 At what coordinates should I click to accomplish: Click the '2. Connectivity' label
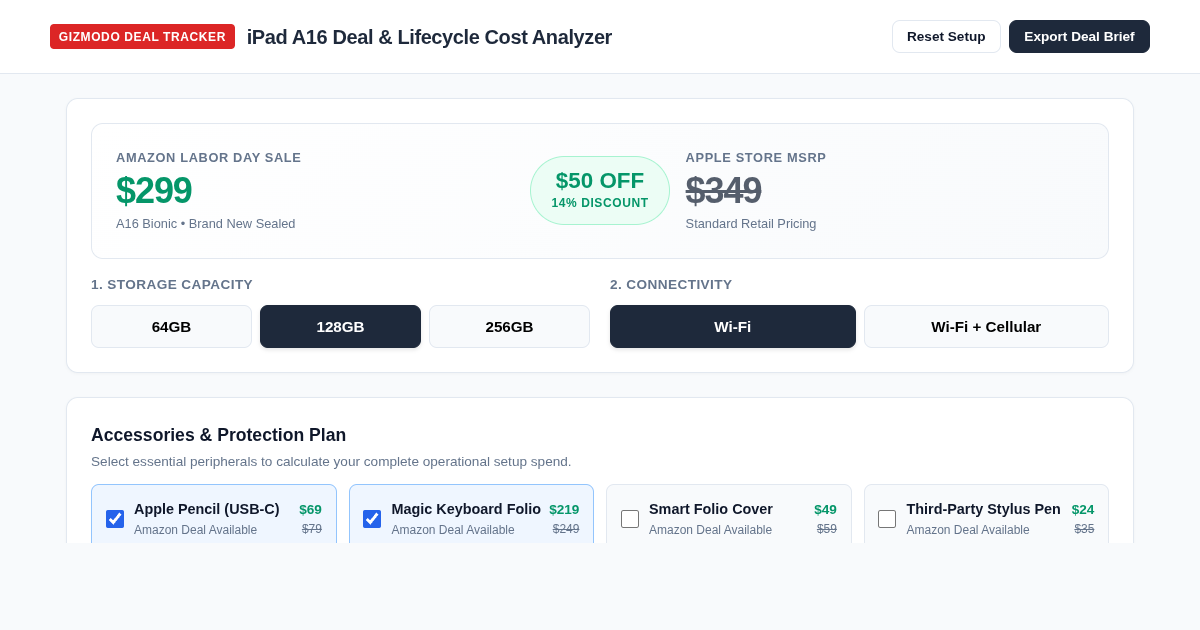click(x=671, y=285)
